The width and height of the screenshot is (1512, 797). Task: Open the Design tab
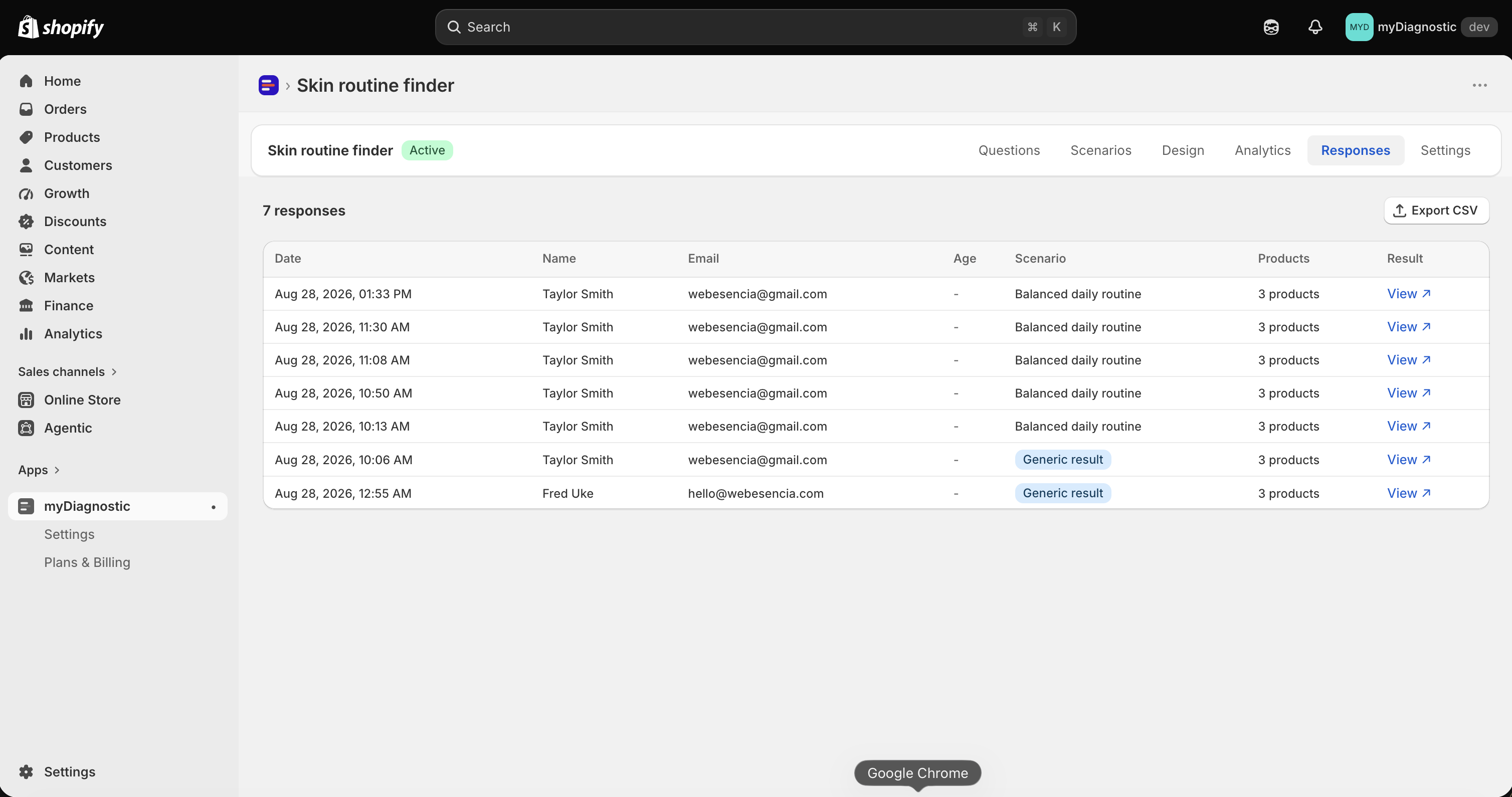(x=1183, y=150)
